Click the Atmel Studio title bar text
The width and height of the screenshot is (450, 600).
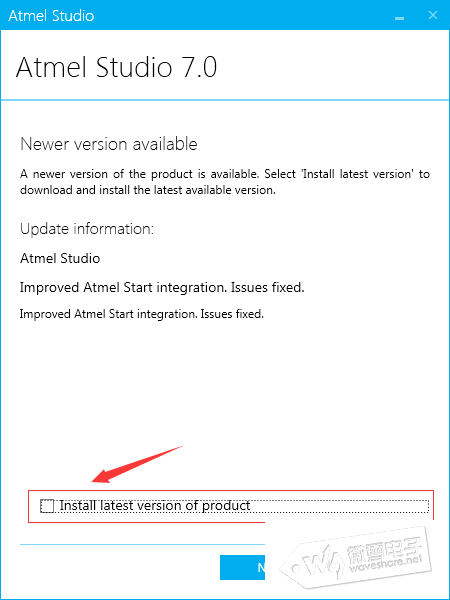[x=51, y=16]
